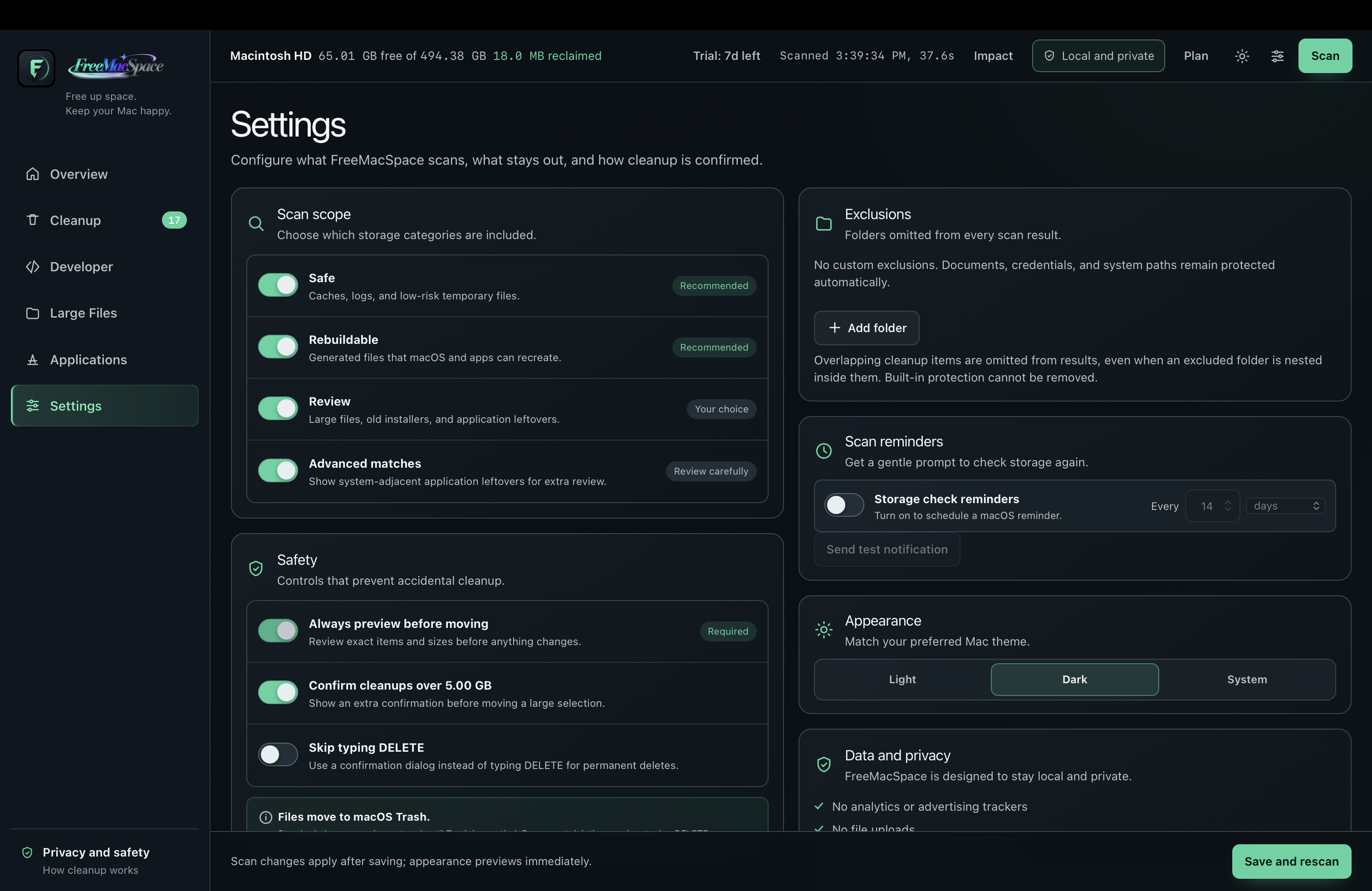Toggle theme with the sun icon in header
Viewport: 1372px width, 891px height.
coord(1242,56)
